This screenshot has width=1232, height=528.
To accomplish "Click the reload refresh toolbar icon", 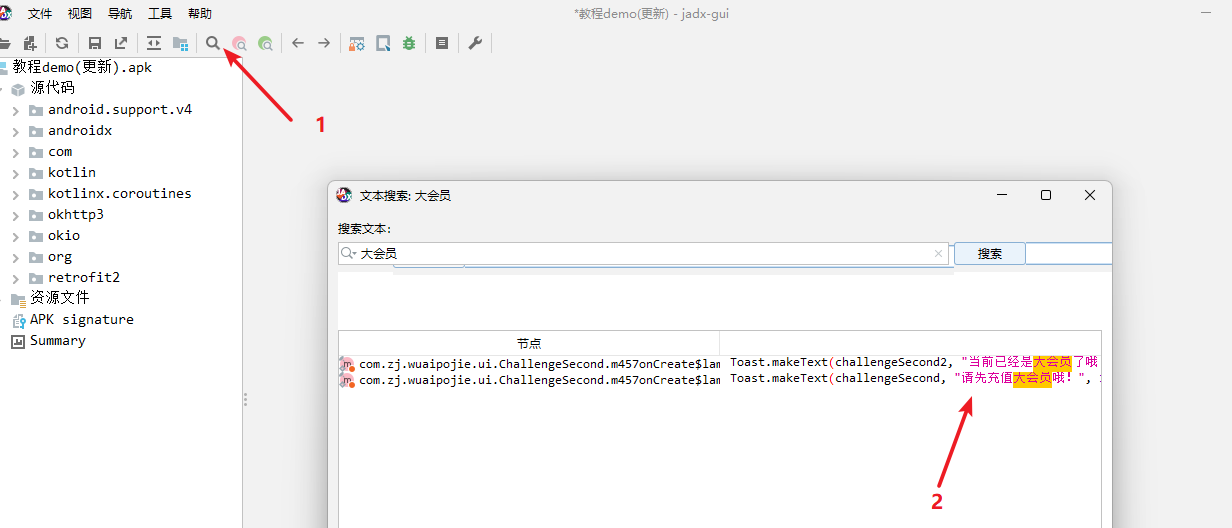I will pyautogui.click(x=62, y=43).
